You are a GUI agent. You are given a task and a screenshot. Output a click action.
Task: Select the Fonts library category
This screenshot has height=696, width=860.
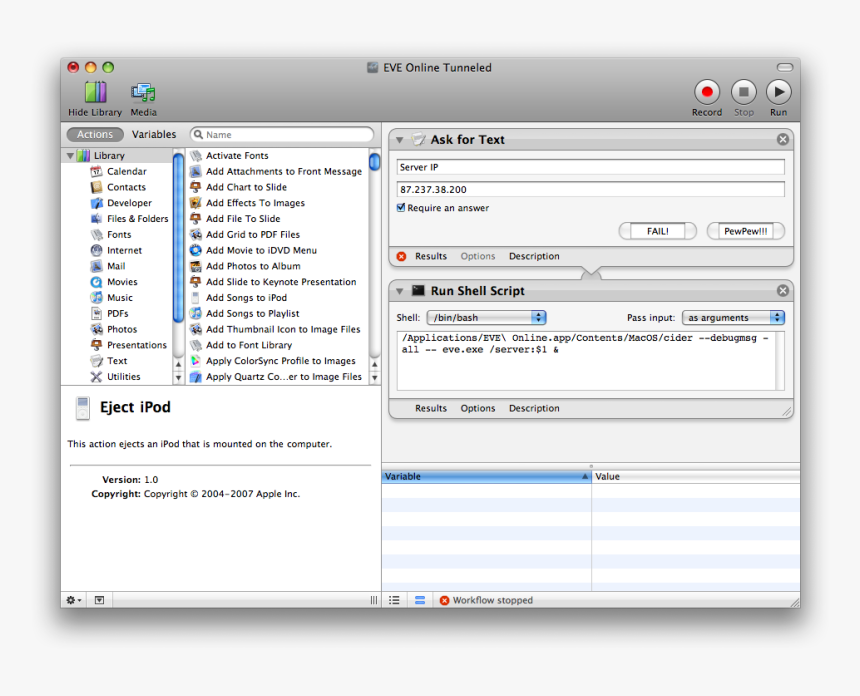click(119, 234)
